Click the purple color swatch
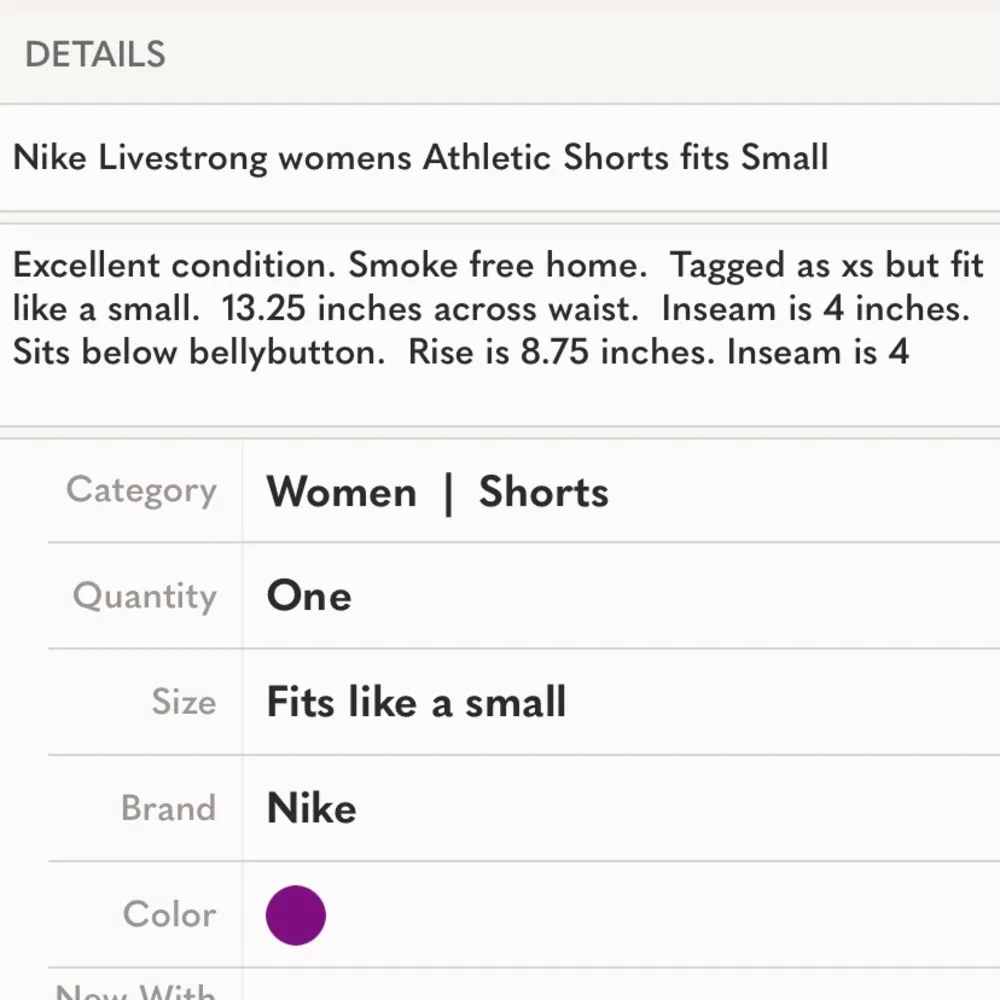 (x=294, y=913)
